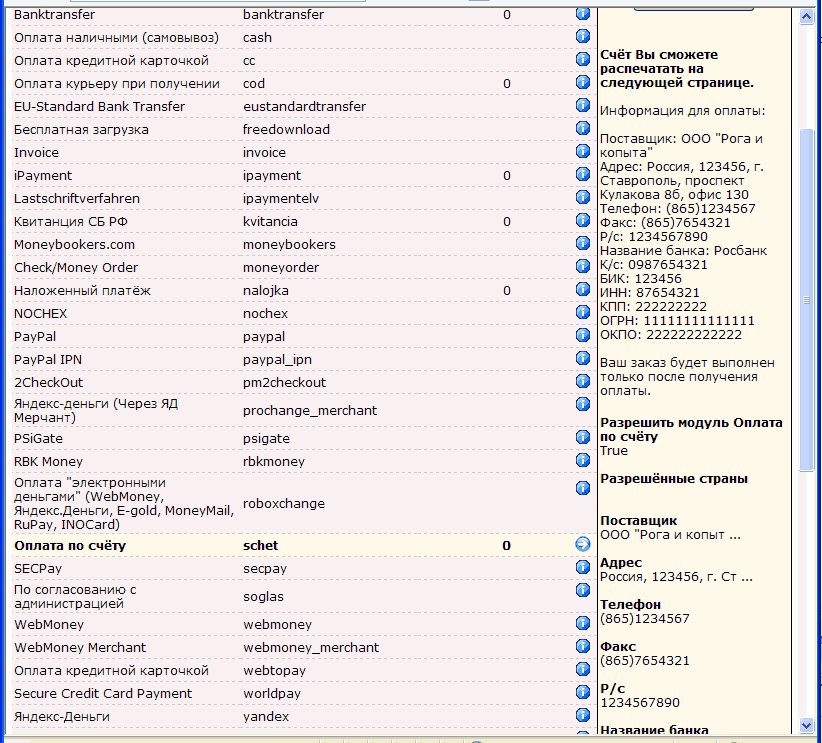This screenshot has height=743, width=822.
Task: Select the SECPay module row
Action: coord(304,569)
